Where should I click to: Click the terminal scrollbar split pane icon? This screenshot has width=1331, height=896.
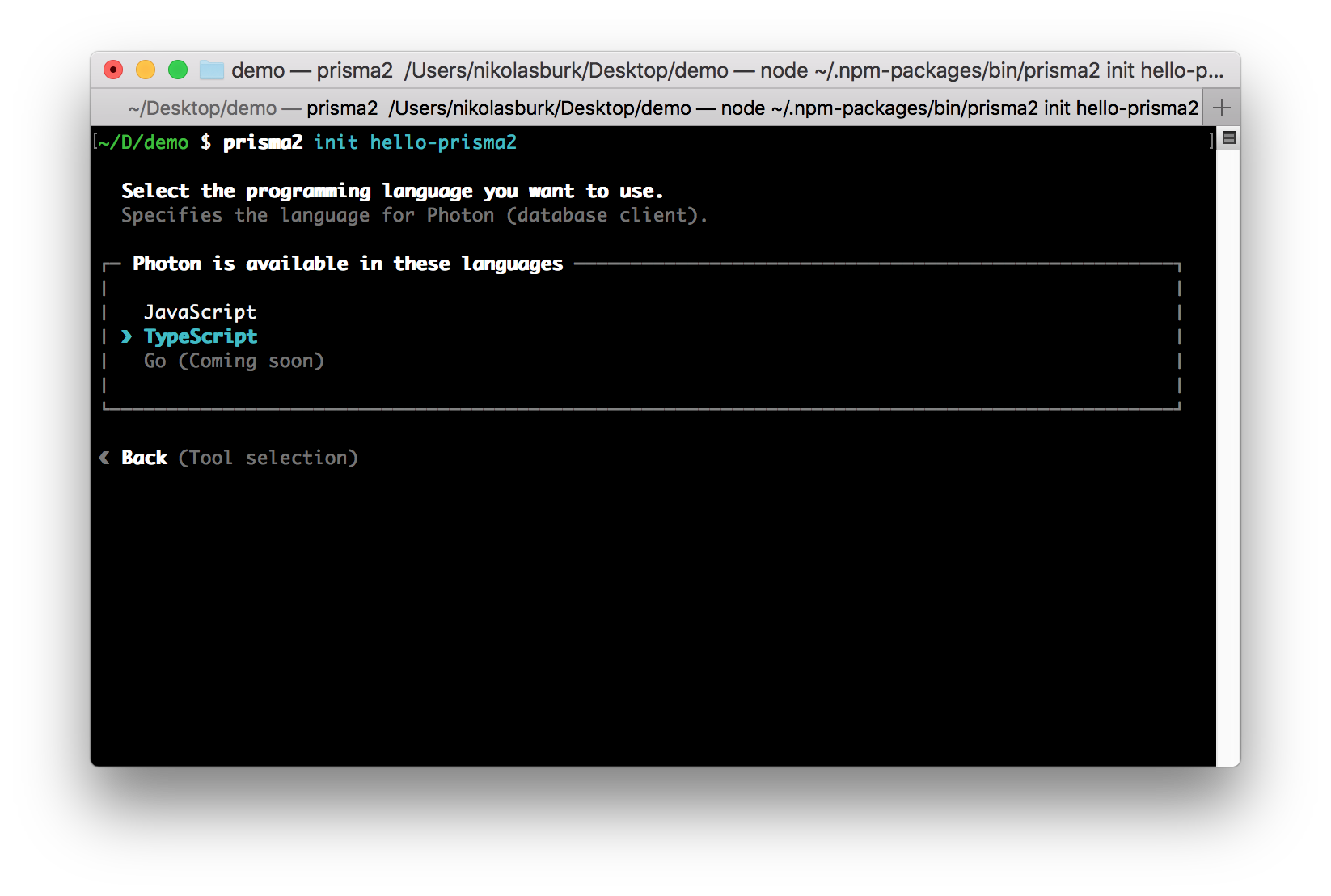pyautogui.click(x=1228, y=137)
